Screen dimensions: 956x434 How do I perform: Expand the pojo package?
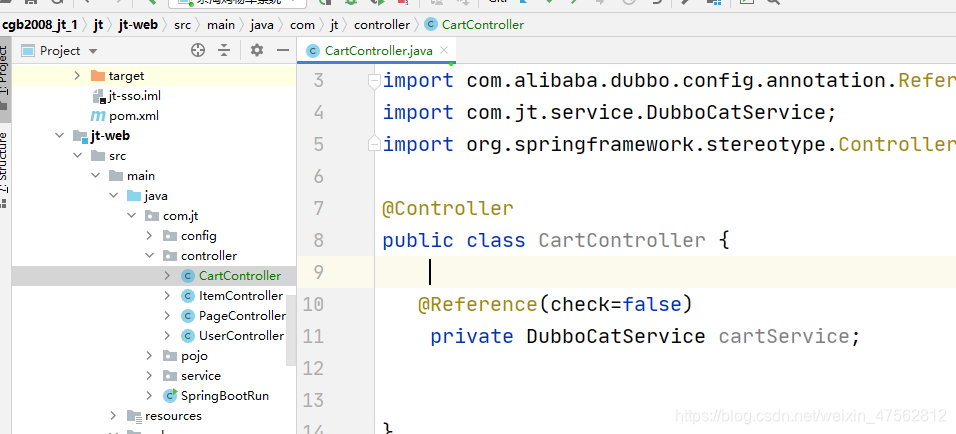[x=149, y=355]
